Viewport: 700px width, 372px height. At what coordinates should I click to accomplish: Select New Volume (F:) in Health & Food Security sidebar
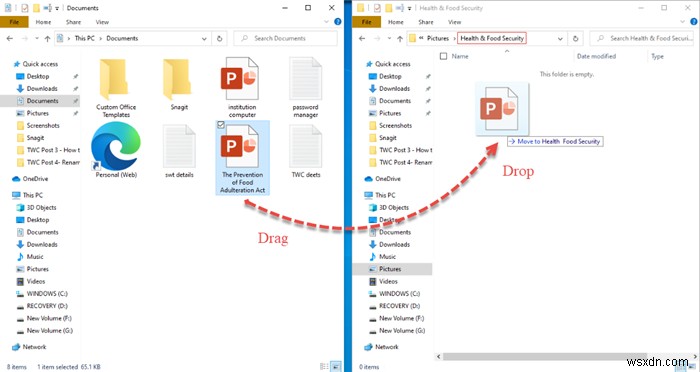pyautogui.click(x=401, y=318)
